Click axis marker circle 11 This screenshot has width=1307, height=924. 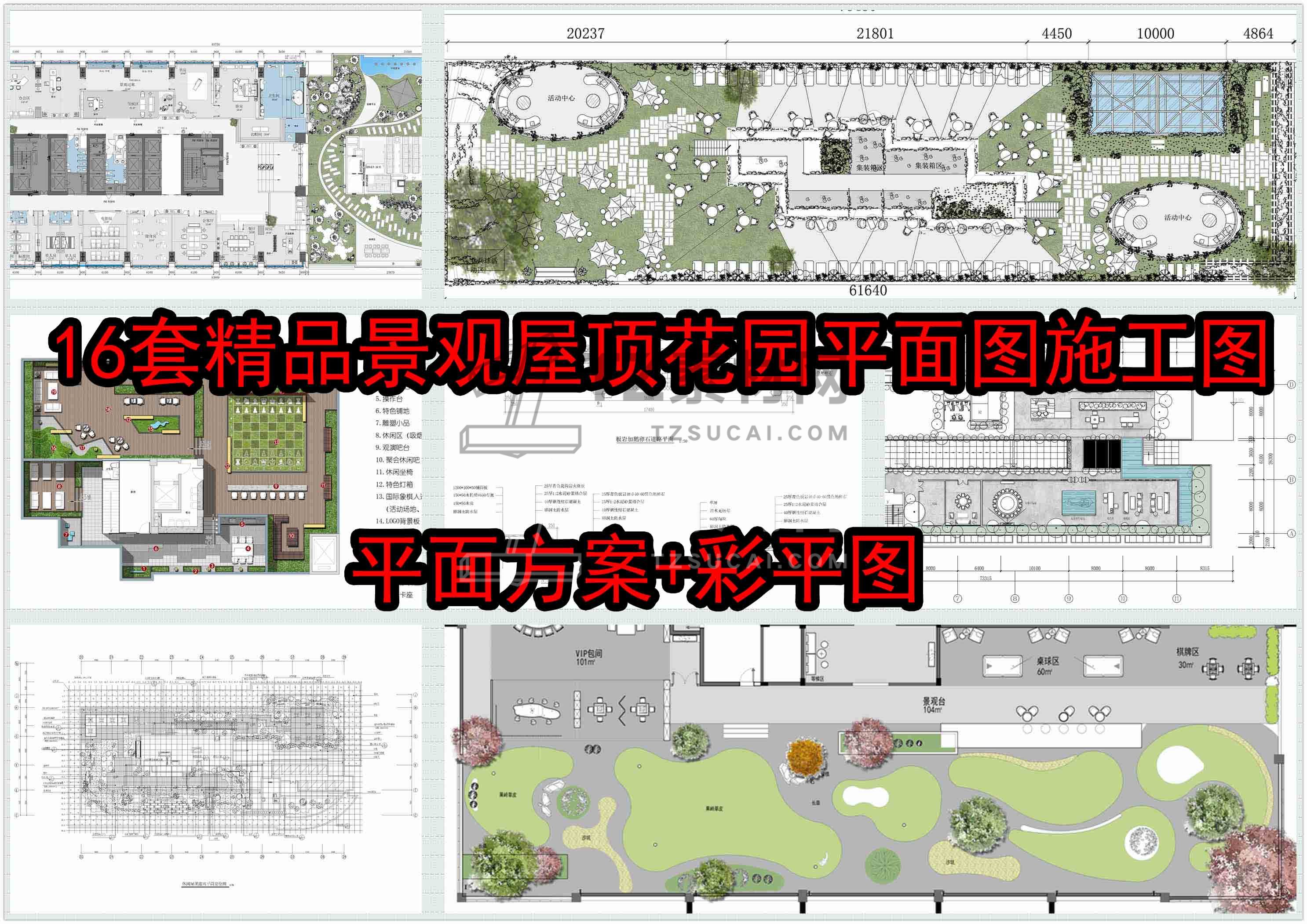coord(1177,599)
